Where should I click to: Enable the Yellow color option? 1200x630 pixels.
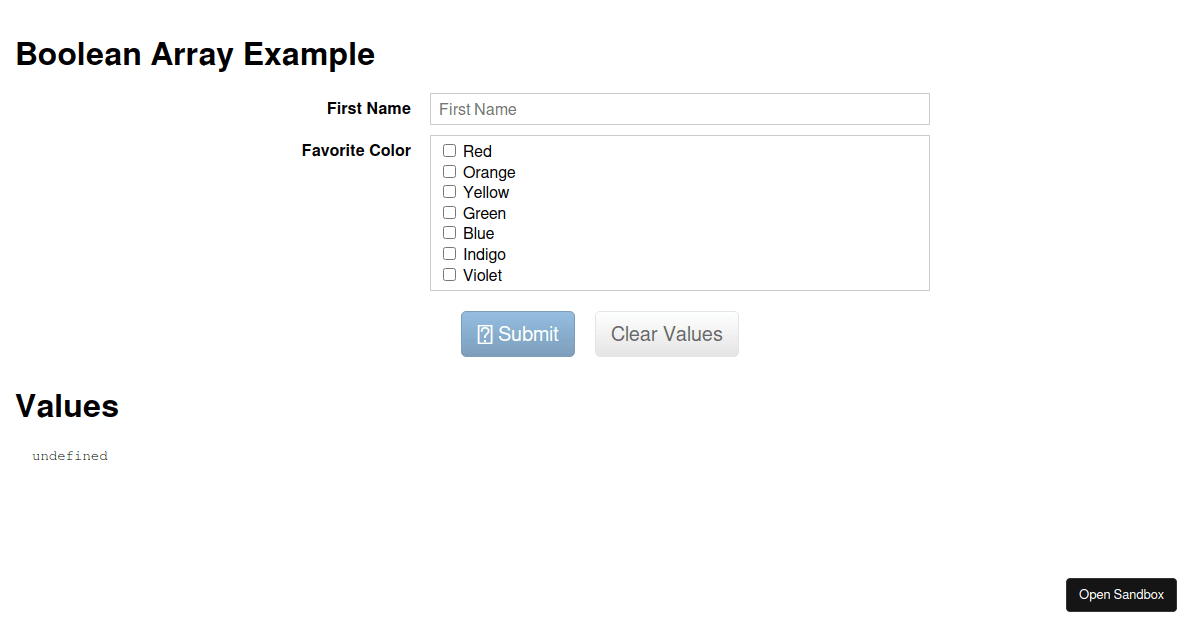coord(449,191)
